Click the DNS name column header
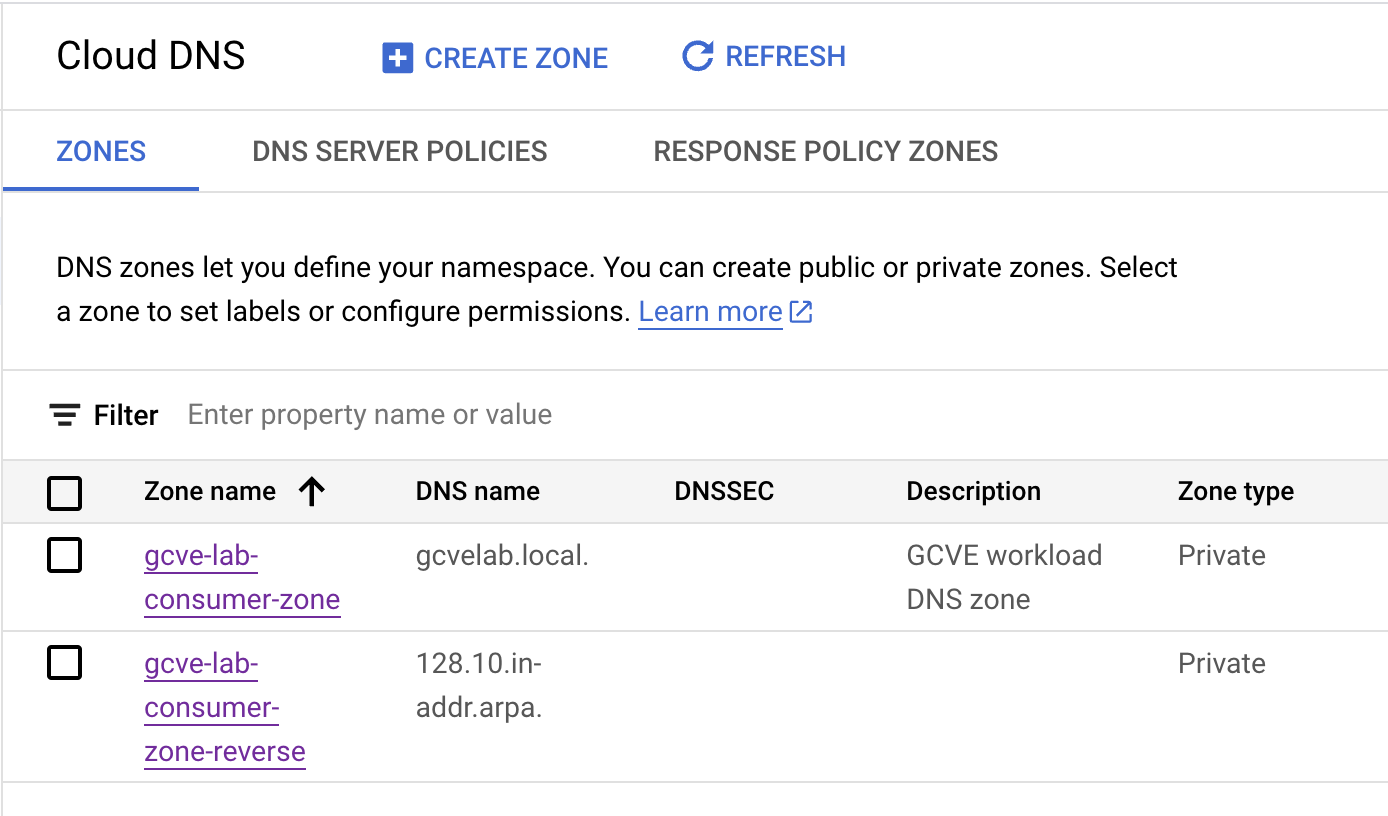 click(478, 491)
